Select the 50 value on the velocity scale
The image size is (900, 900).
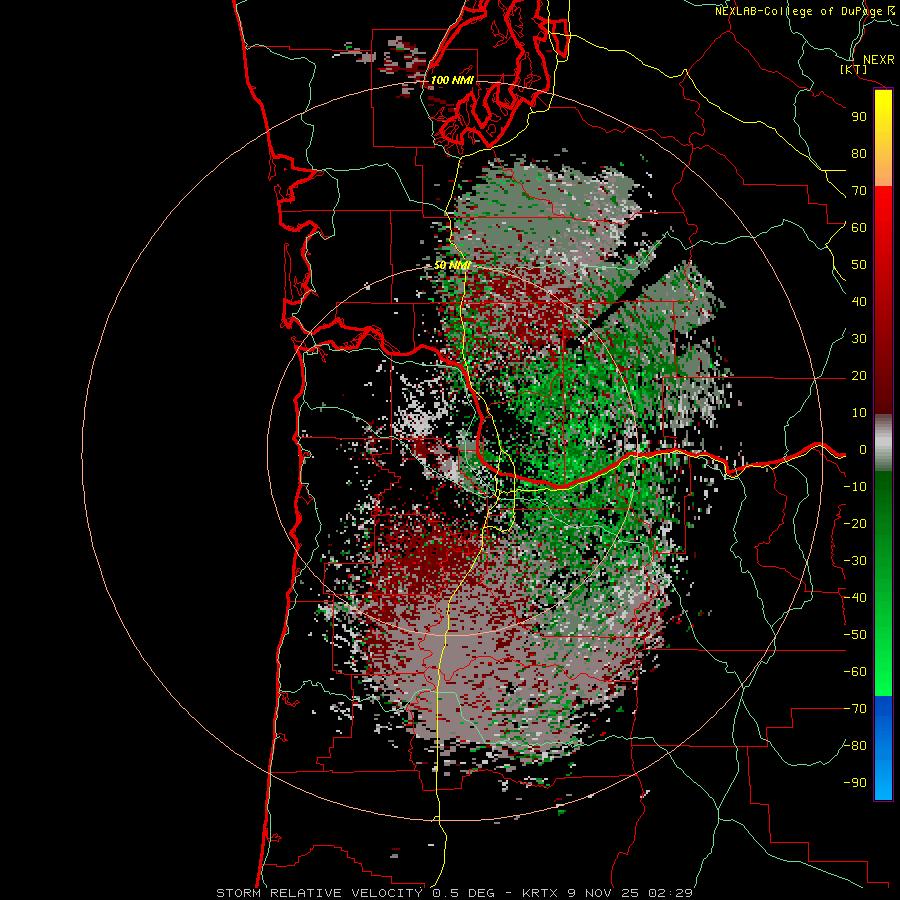coord(859,265)
